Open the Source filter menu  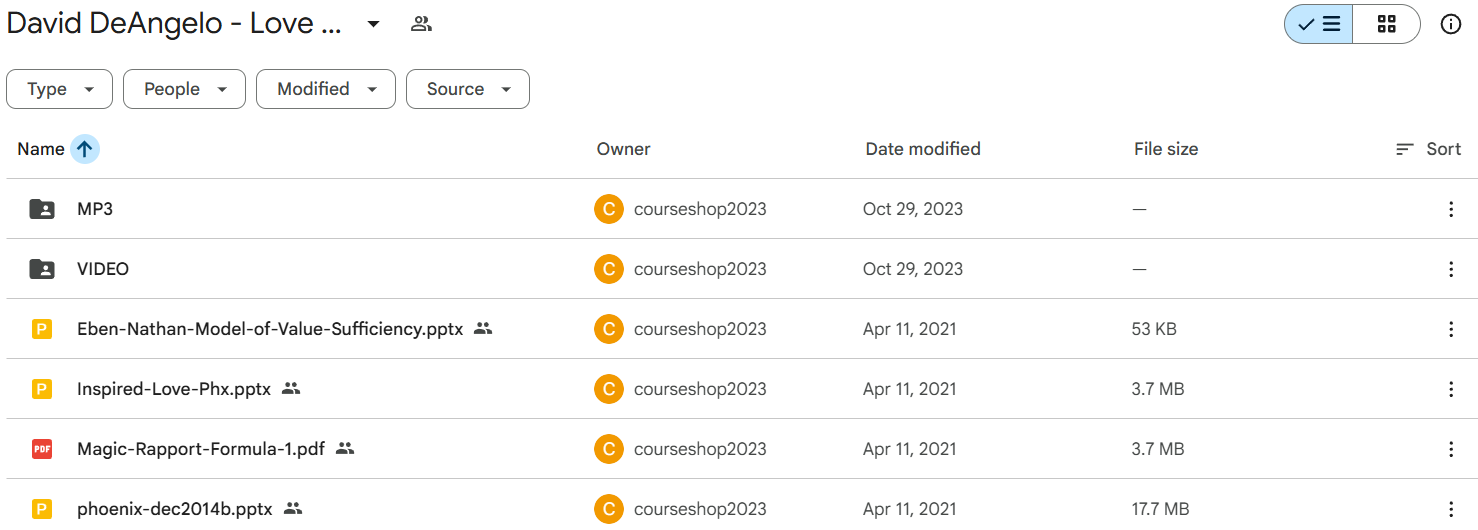pyautogui.click(x=467, y=89)
